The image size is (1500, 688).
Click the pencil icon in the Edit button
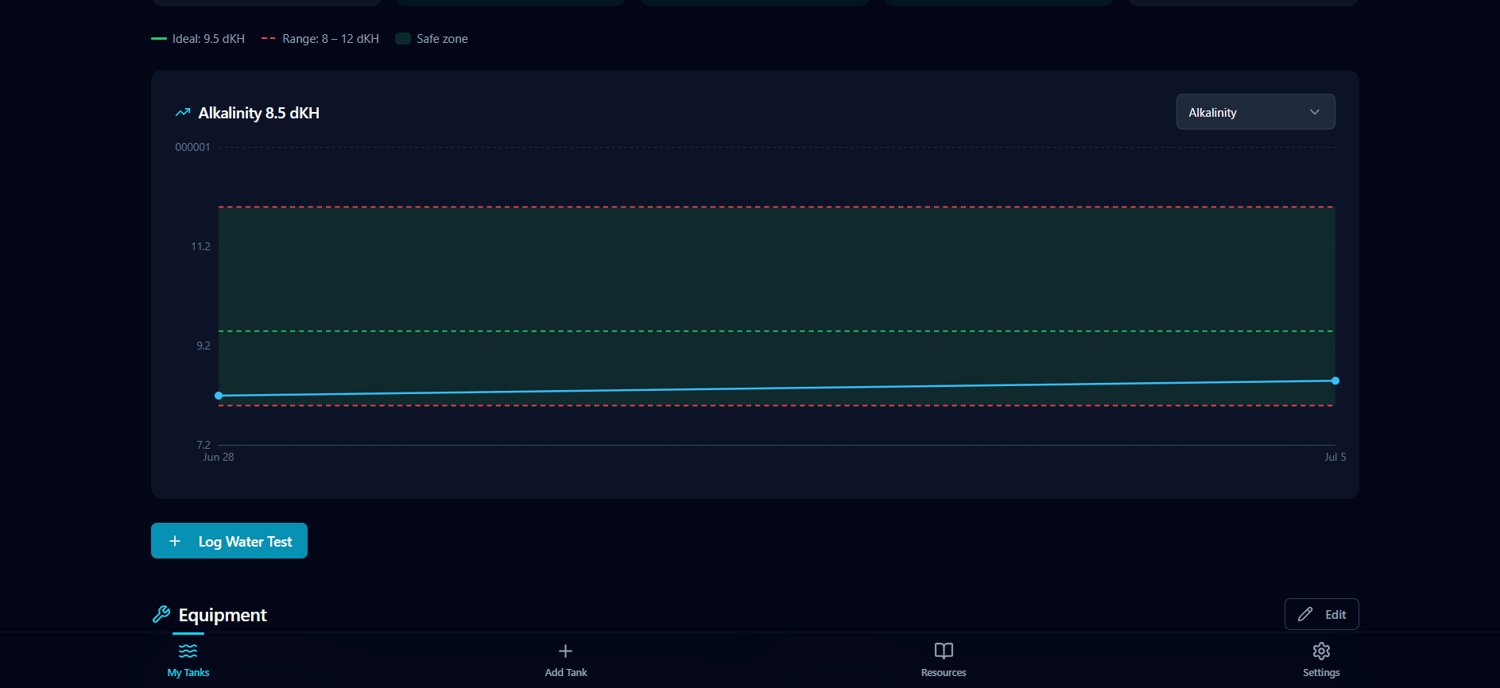tap(1305, 614)
